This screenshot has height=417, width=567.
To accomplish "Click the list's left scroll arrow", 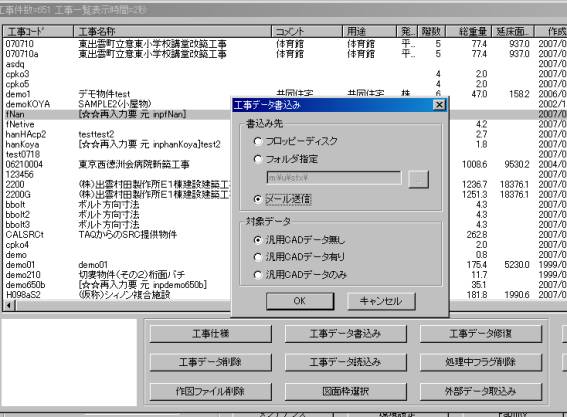I will click(x=9, y=306).
